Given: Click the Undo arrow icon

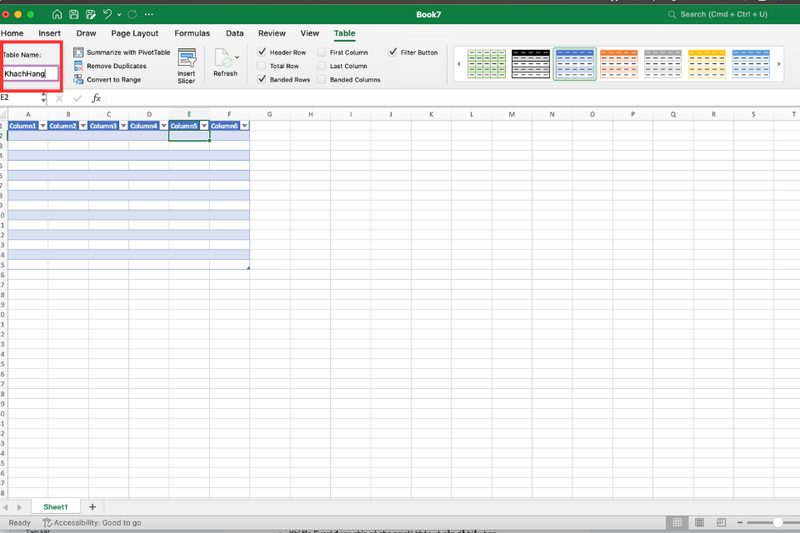Looking at the screenshot, I should click(x=107, y=14).
